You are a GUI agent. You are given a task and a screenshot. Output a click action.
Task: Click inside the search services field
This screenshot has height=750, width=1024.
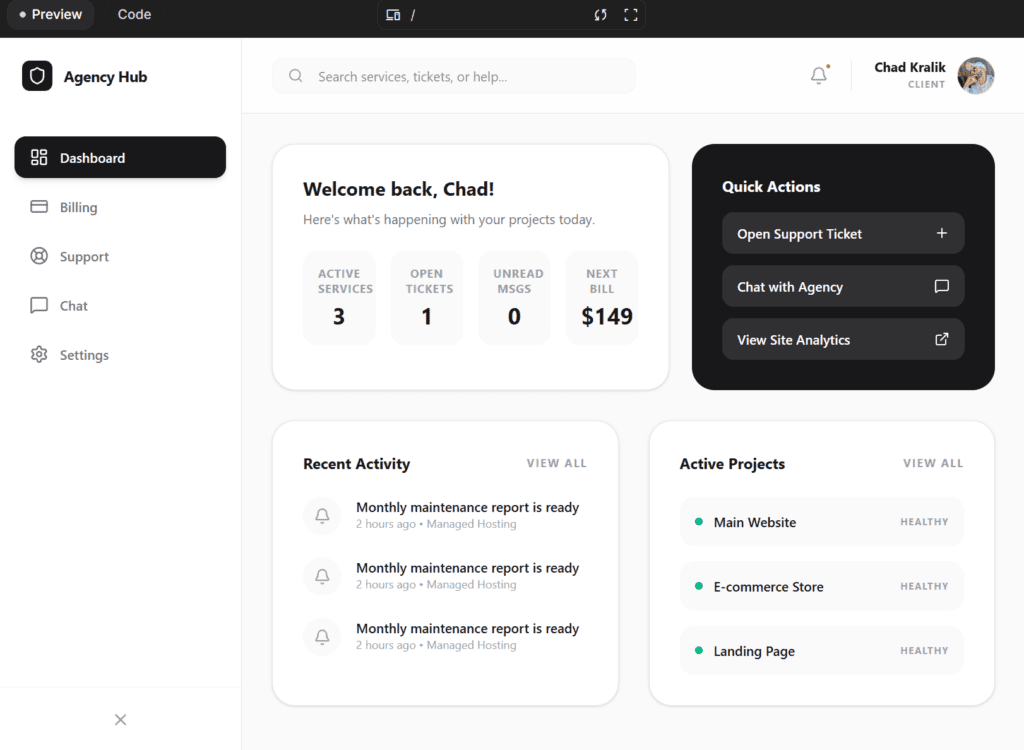point(453,75)
